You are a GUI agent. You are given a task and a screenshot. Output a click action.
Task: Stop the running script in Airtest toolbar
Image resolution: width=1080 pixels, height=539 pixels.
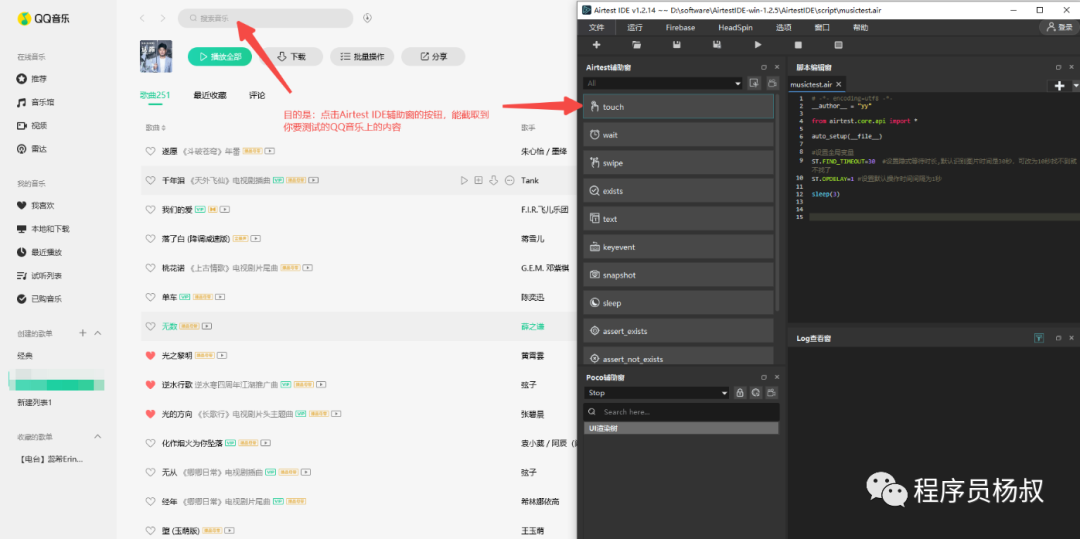click(798, 45)
